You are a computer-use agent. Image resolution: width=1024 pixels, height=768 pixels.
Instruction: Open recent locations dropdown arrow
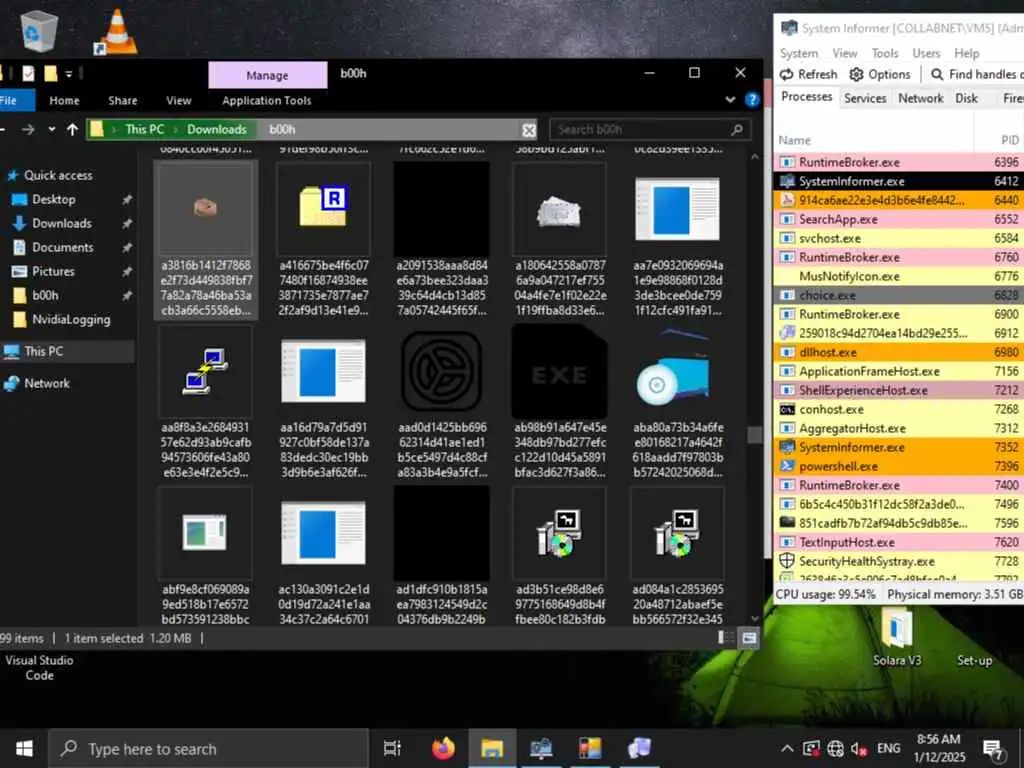pos(52,129)
